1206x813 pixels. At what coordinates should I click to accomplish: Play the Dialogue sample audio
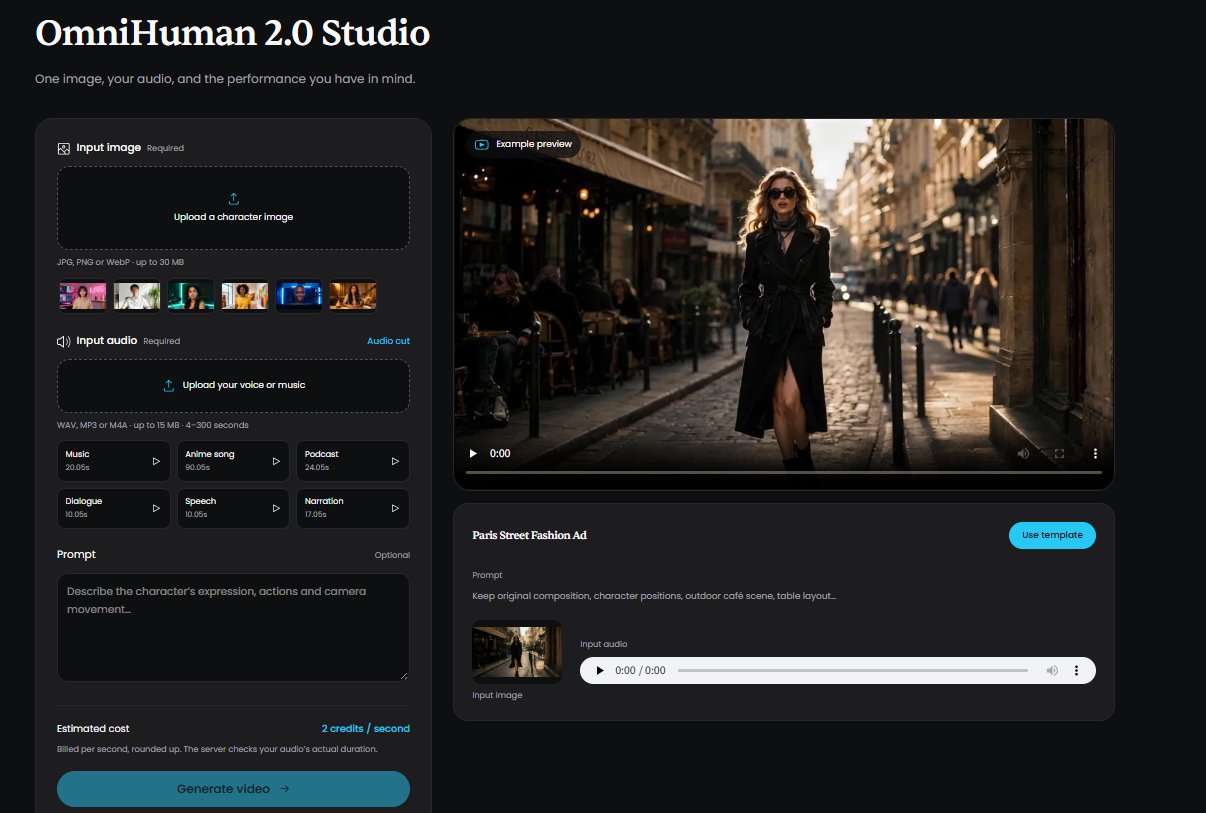[156, 508]
